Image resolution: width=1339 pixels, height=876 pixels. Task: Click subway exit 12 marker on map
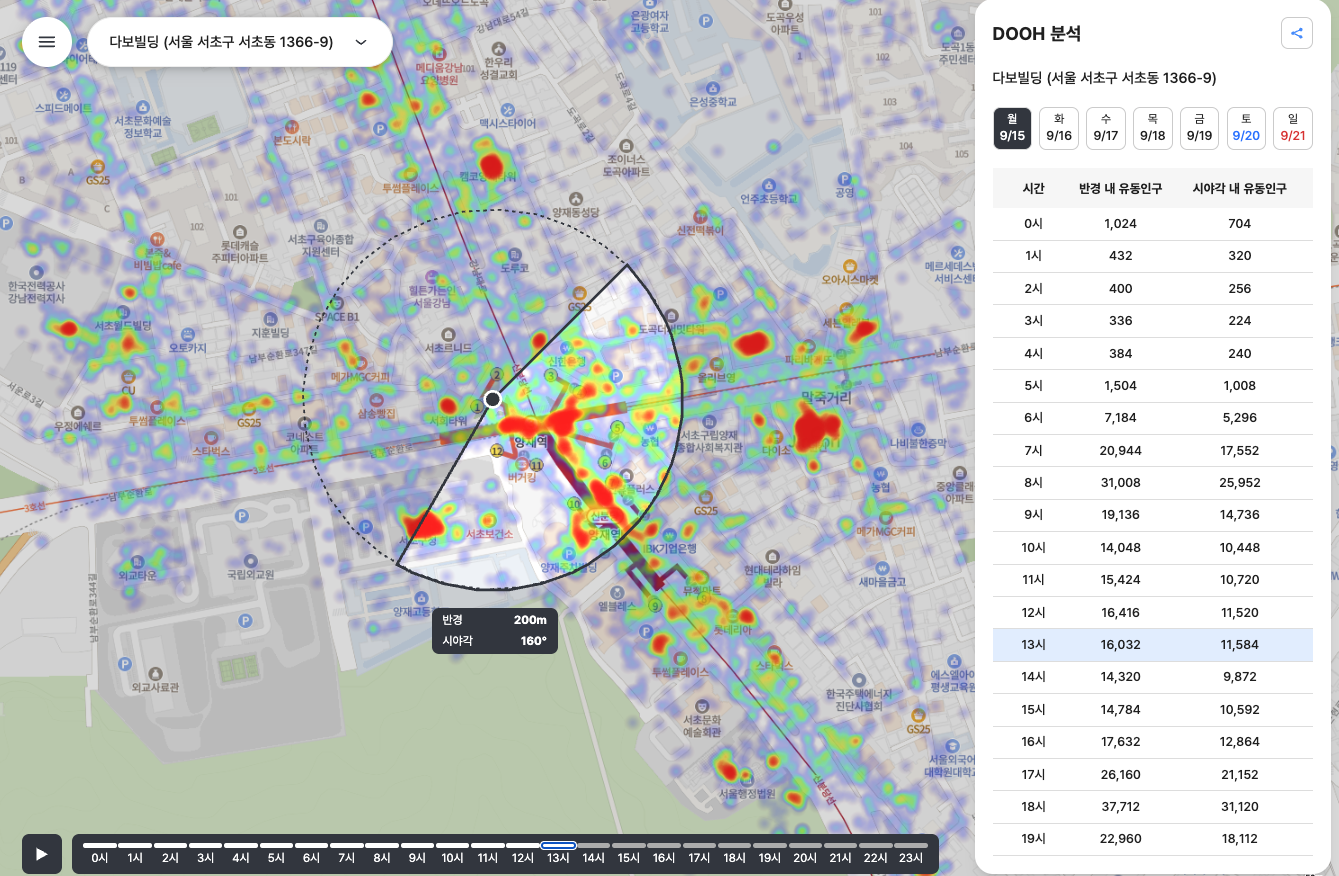click(x=496, y=452)
